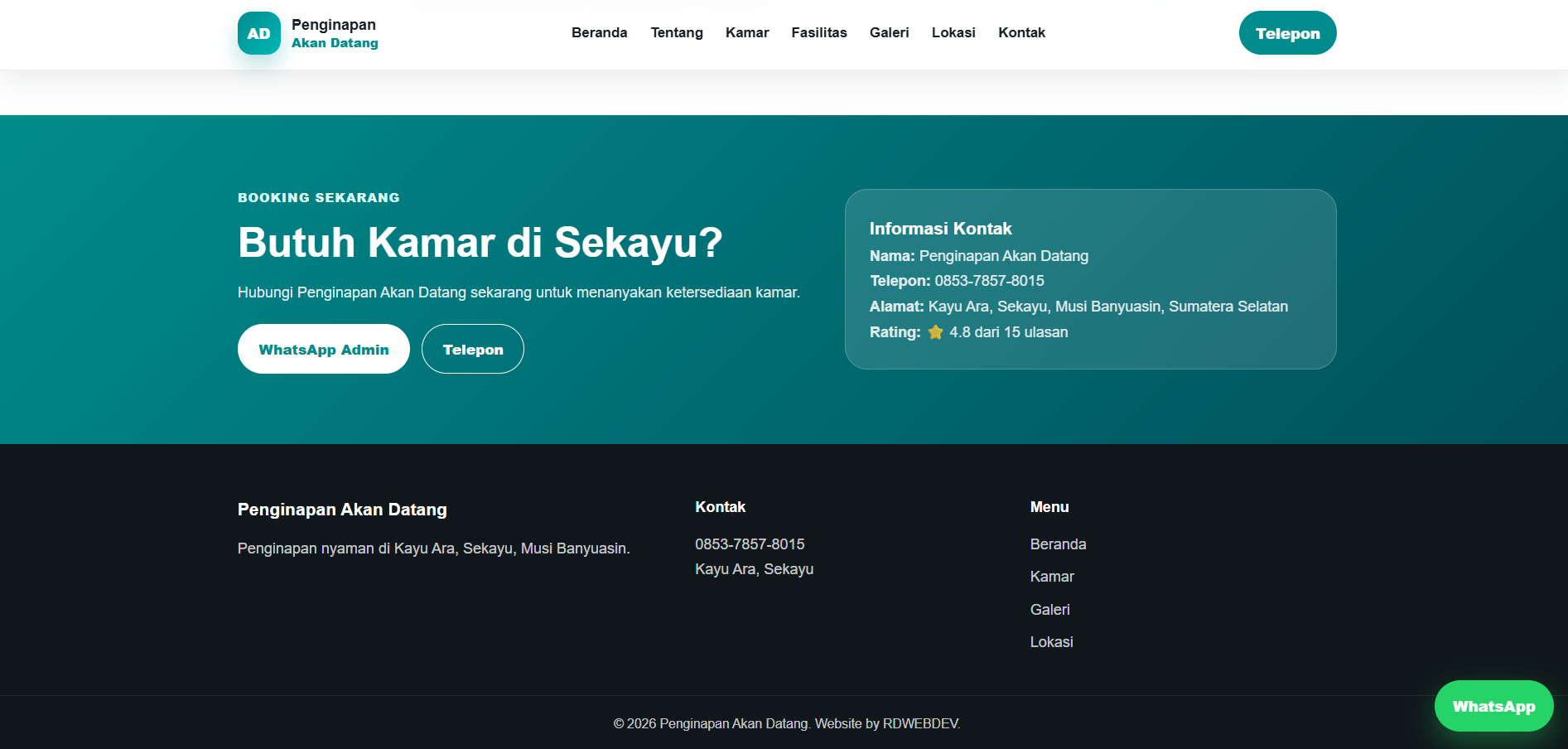Click the Telepon button in the header
Image resolution: width=1568 pixels, height=749 pixels.
[x=1287, y=33]
